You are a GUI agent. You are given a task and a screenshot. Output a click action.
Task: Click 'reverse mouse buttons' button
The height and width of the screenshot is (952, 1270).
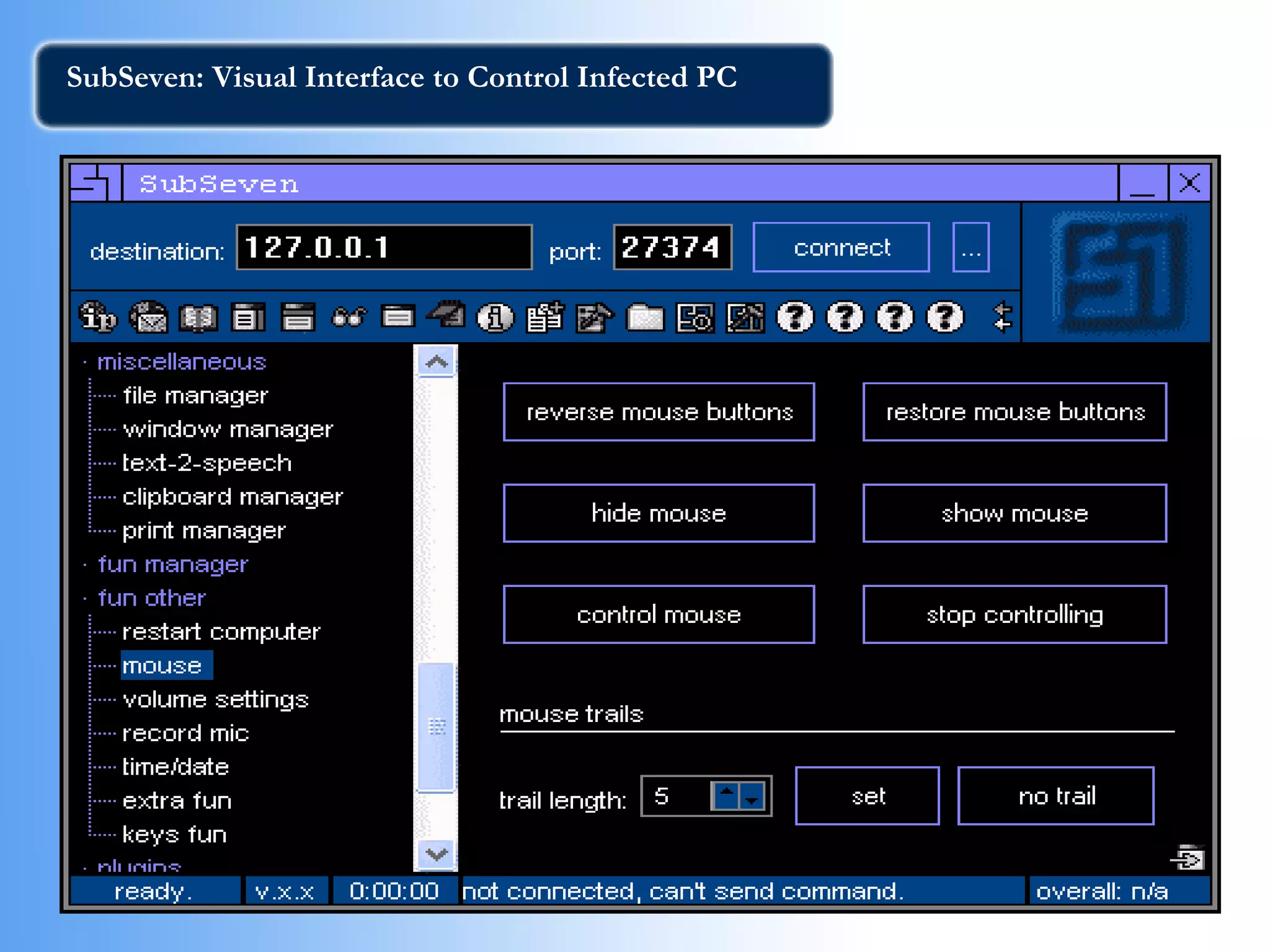(x=659, y=412)
